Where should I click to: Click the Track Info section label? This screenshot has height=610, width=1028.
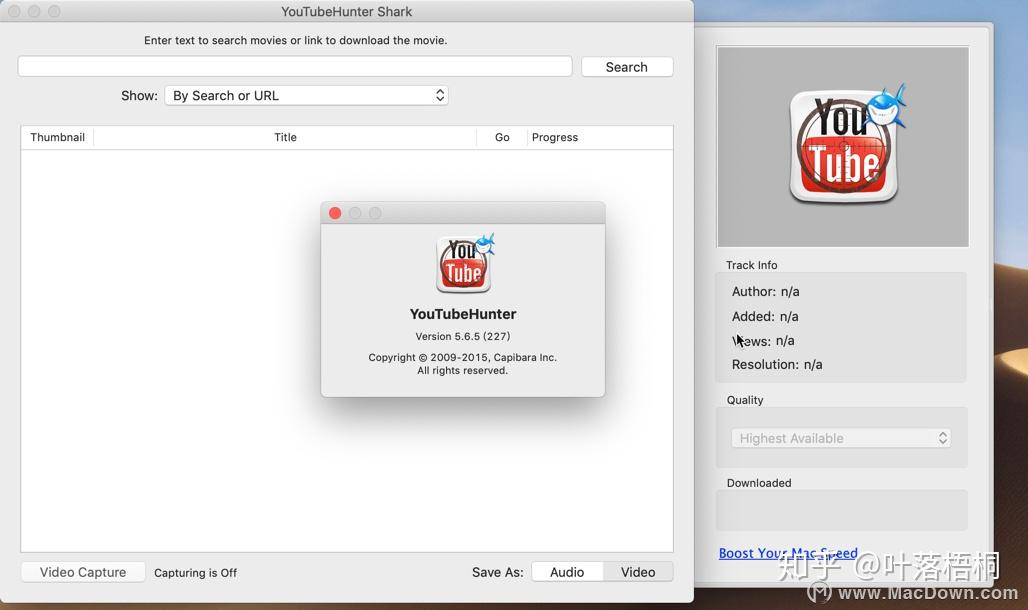pyautogui.click(x=751, y=265)
